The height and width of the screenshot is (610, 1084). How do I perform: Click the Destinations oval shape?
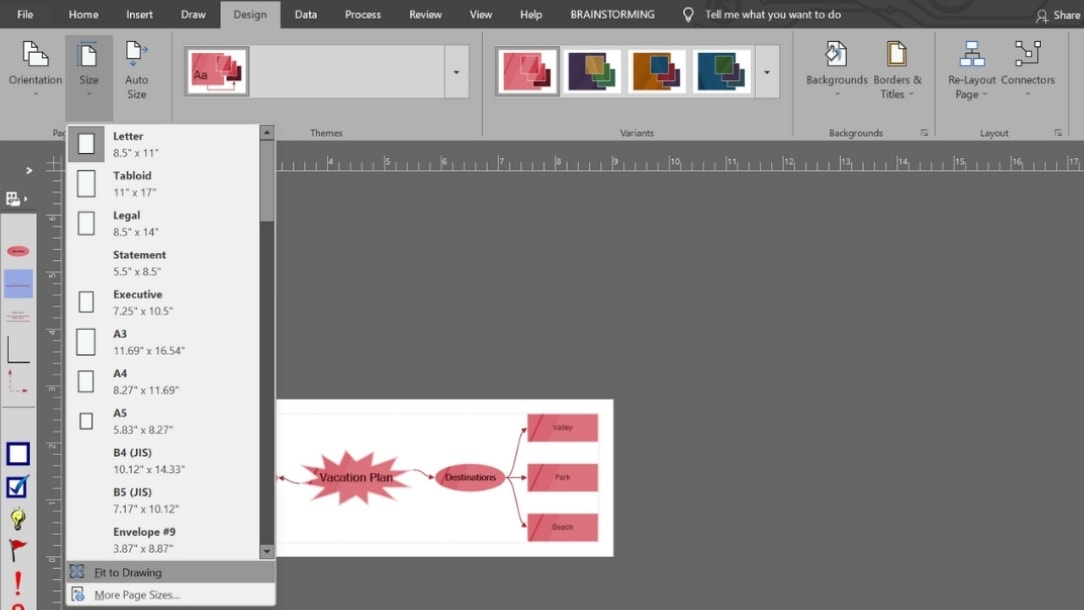pyautogui.click(x=470, y=477)
